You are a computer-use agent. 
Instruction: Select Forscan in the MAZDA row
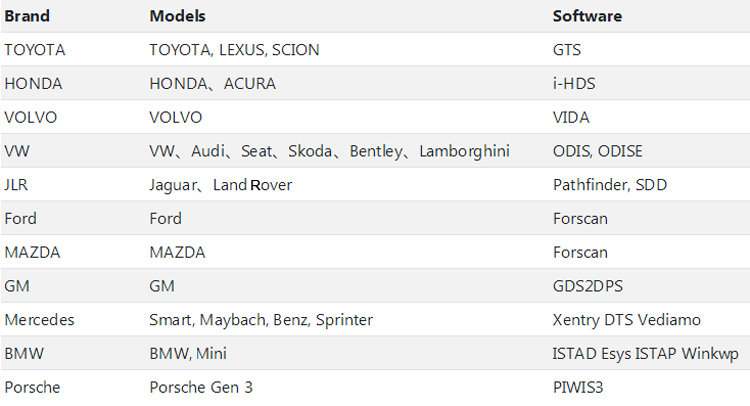(x=580, y=252)
